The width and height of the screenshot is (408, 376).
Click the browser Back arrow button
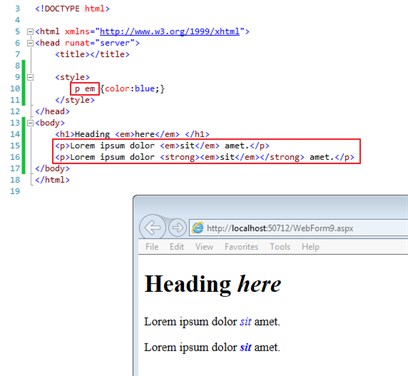pyautogui.click(x=152, y=228)
